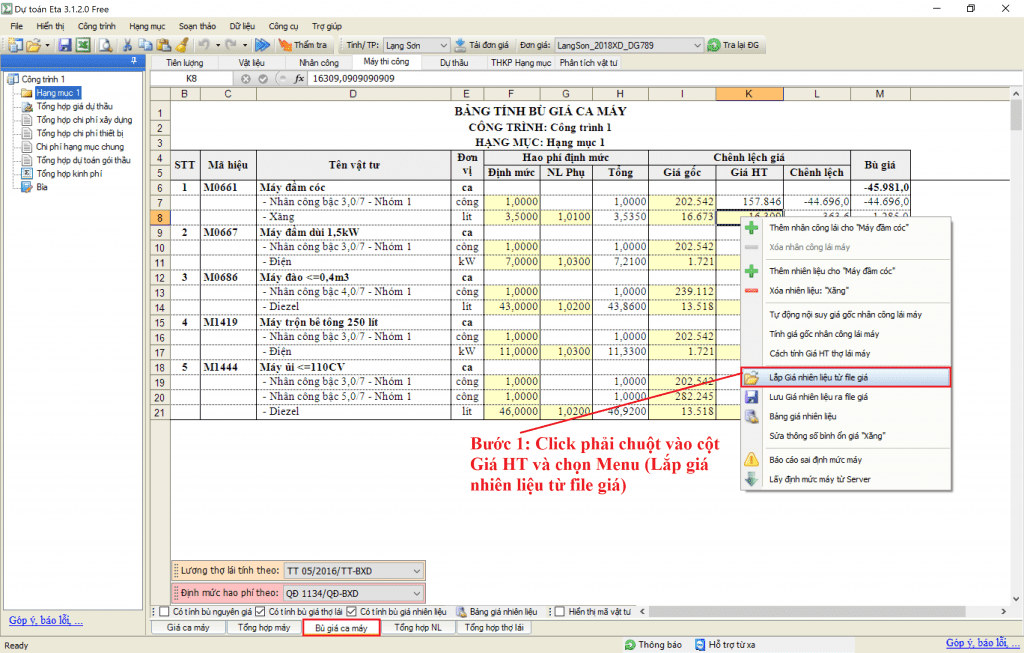Screen dimensions: 1024x653
Task: Select Hạng mục 1 in the project tree
Action: (x=57, y=93)
